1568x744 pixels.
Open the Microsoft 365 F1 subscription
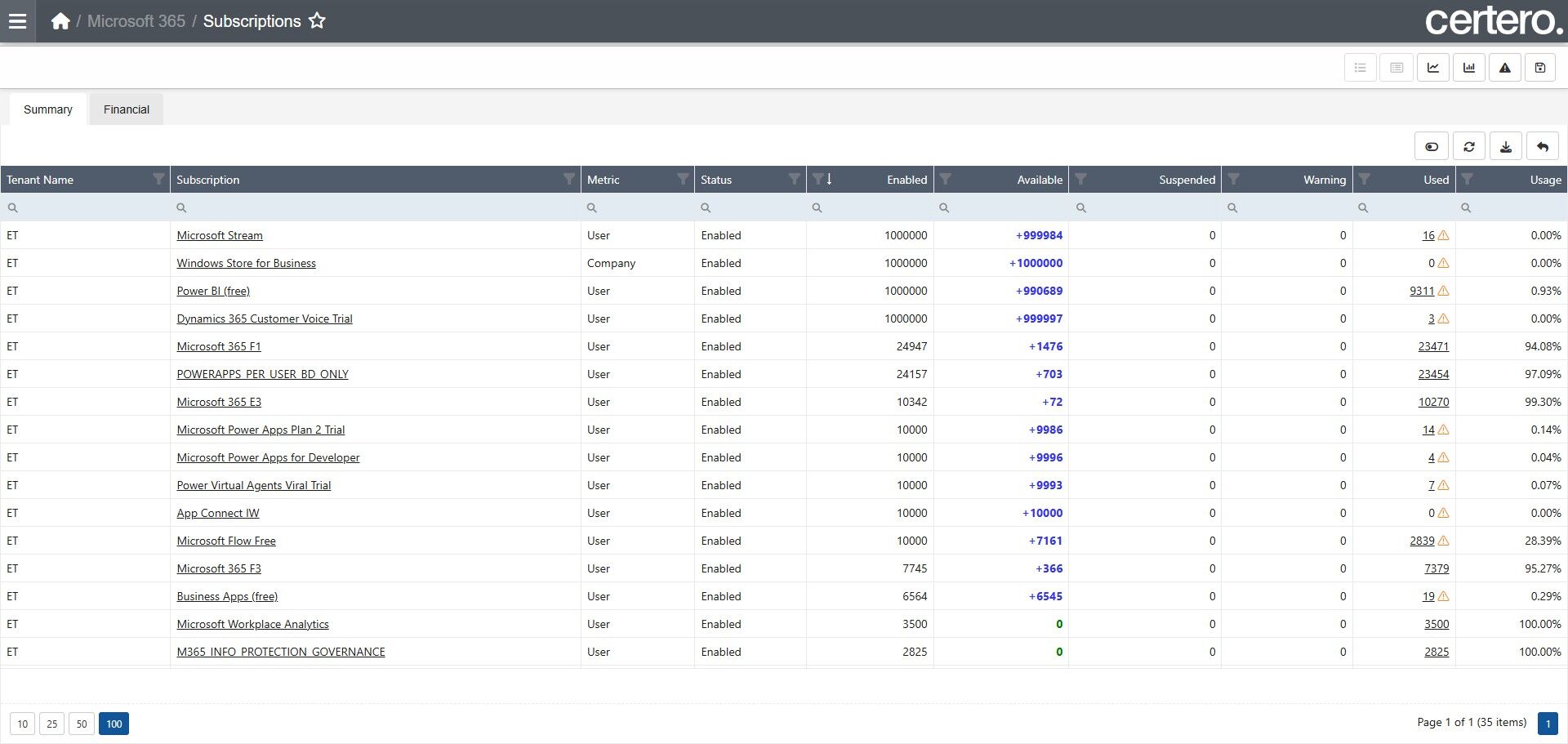tap(219, 346)
